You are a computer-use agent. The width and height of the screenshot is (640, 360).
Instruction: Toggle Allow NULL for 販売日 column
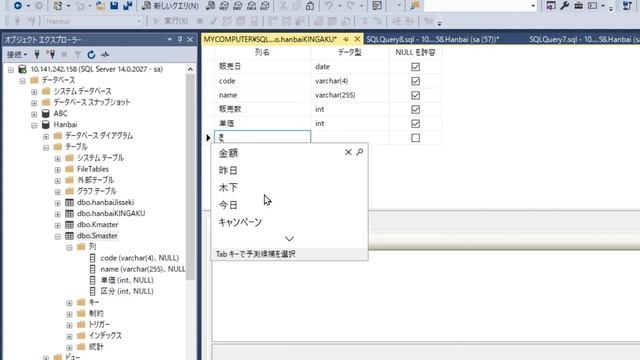coord(416,67)
